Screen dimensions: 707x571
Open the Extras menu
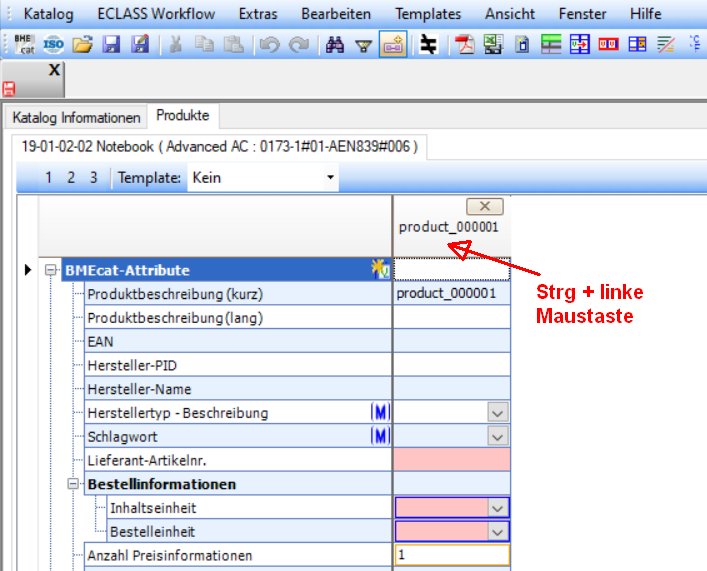tap(258, 14)
